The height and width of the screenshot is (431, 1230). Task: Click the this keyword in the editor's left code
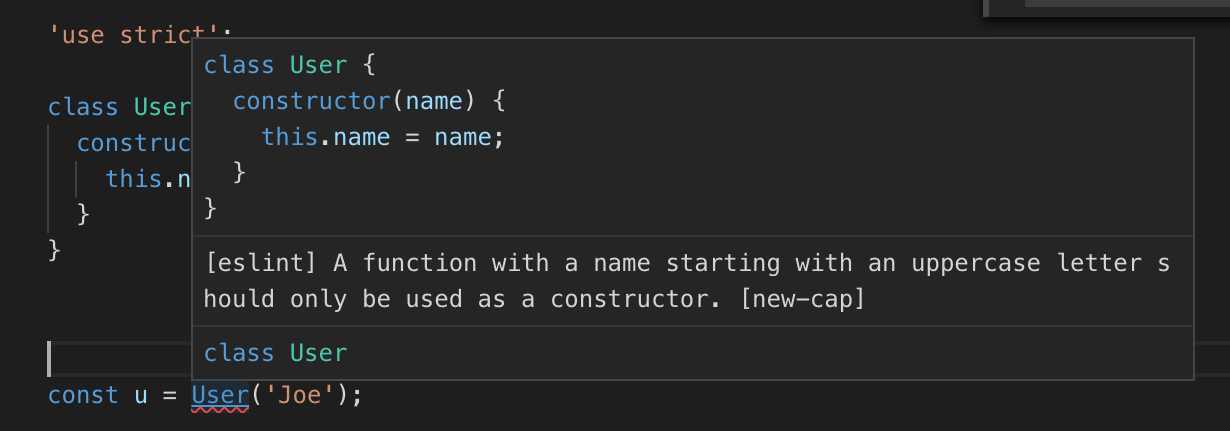point(133,179)
